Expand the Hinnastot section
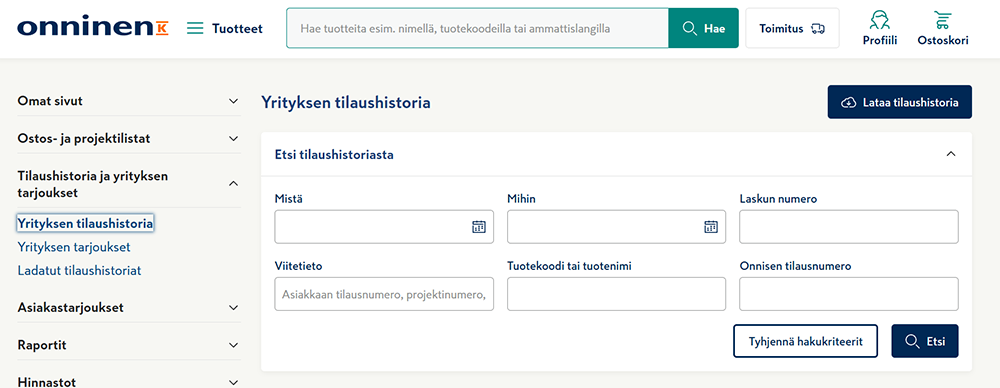This screenshot has width=1000, height=388. point(129,382)
